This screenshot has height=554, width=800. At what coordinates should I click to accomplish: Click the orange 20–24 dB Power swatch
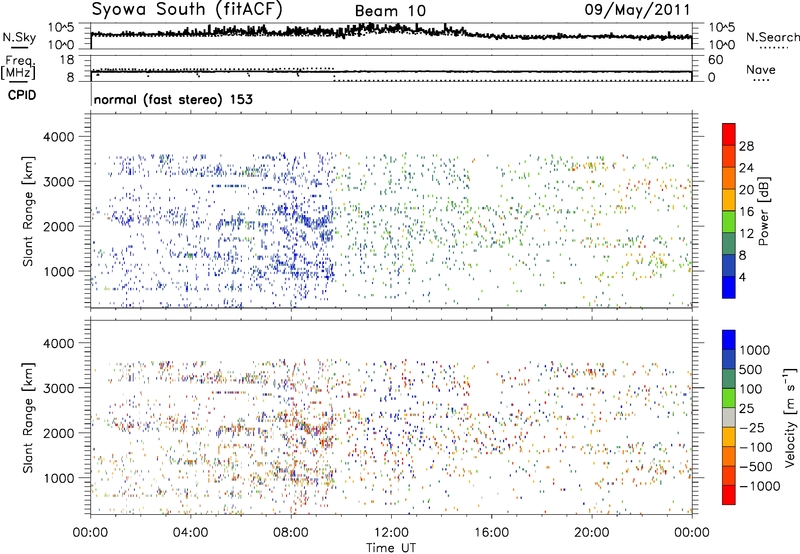click(729, 178)
